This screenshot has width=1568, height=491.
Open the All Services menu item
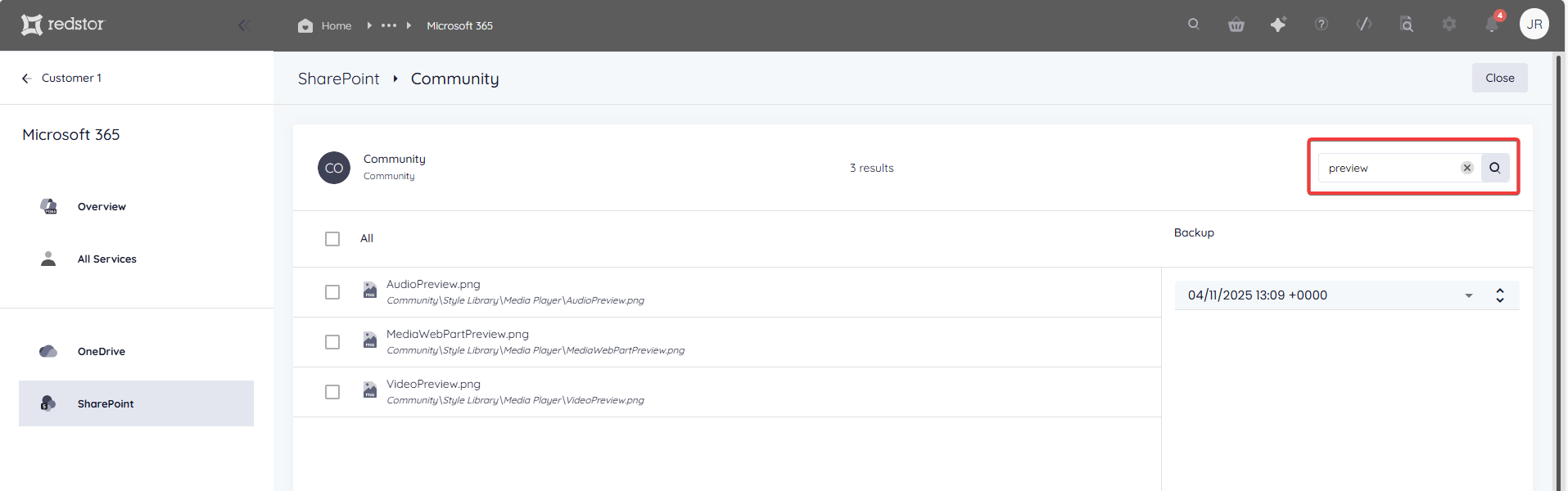[136, 259]
